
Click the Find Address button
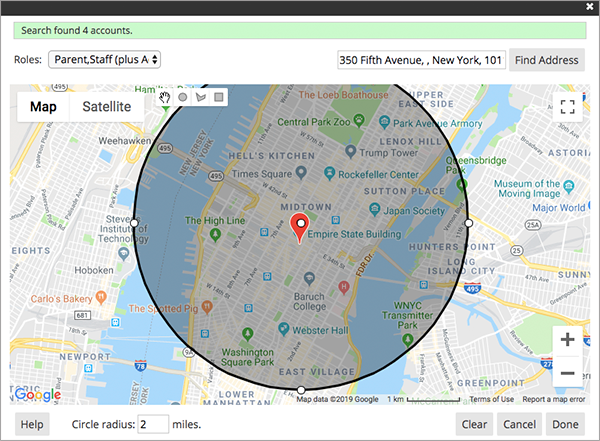[x=546, y=60]
